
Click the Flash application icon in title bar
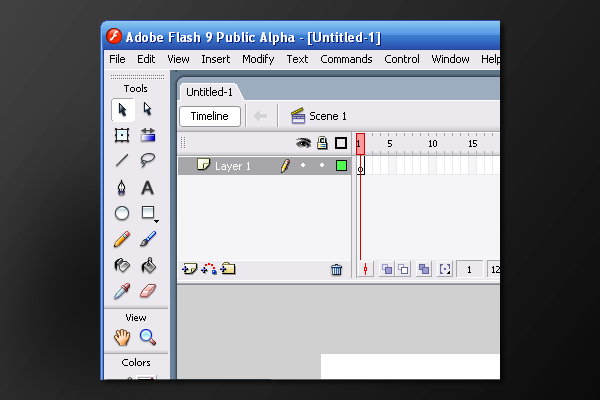click(x=114, y=36)
